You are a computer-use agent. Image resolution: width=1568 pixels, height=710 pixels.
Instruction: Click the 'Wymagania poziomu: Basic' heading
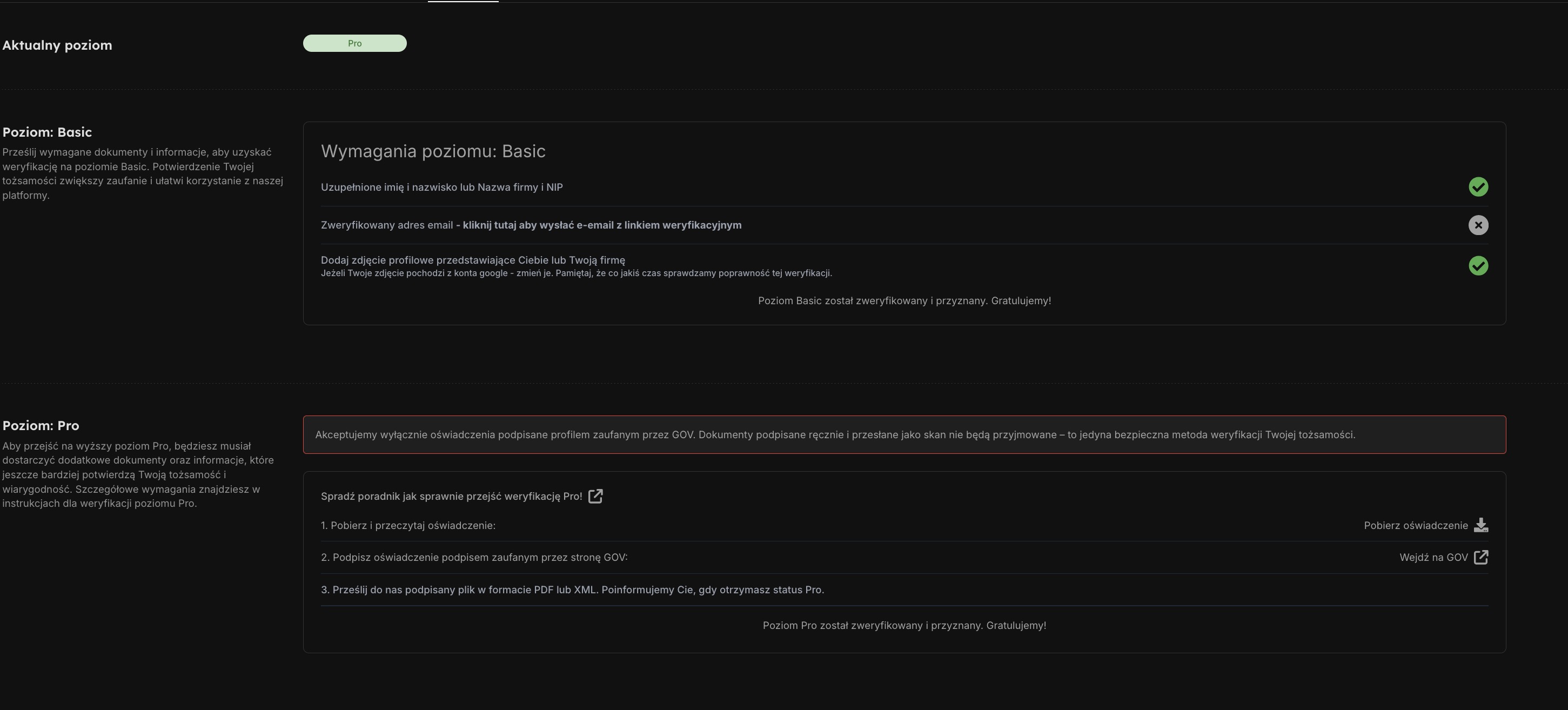(x=433, y=151)
